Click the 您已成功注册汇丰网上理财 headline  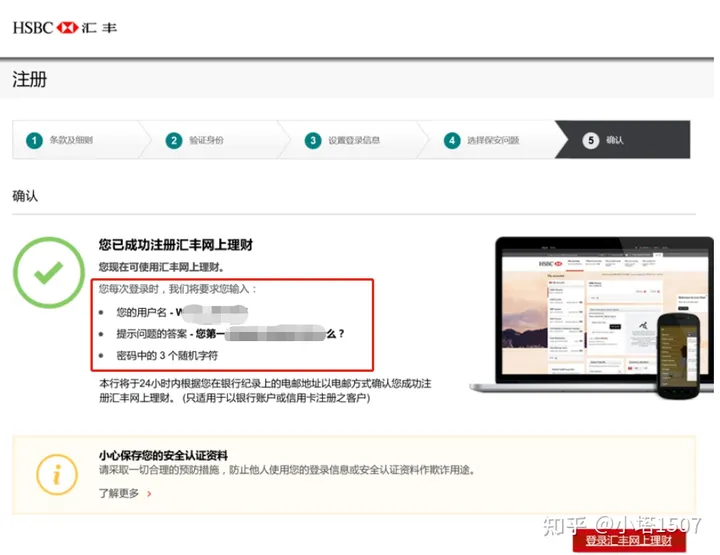[x=176, y=245]
